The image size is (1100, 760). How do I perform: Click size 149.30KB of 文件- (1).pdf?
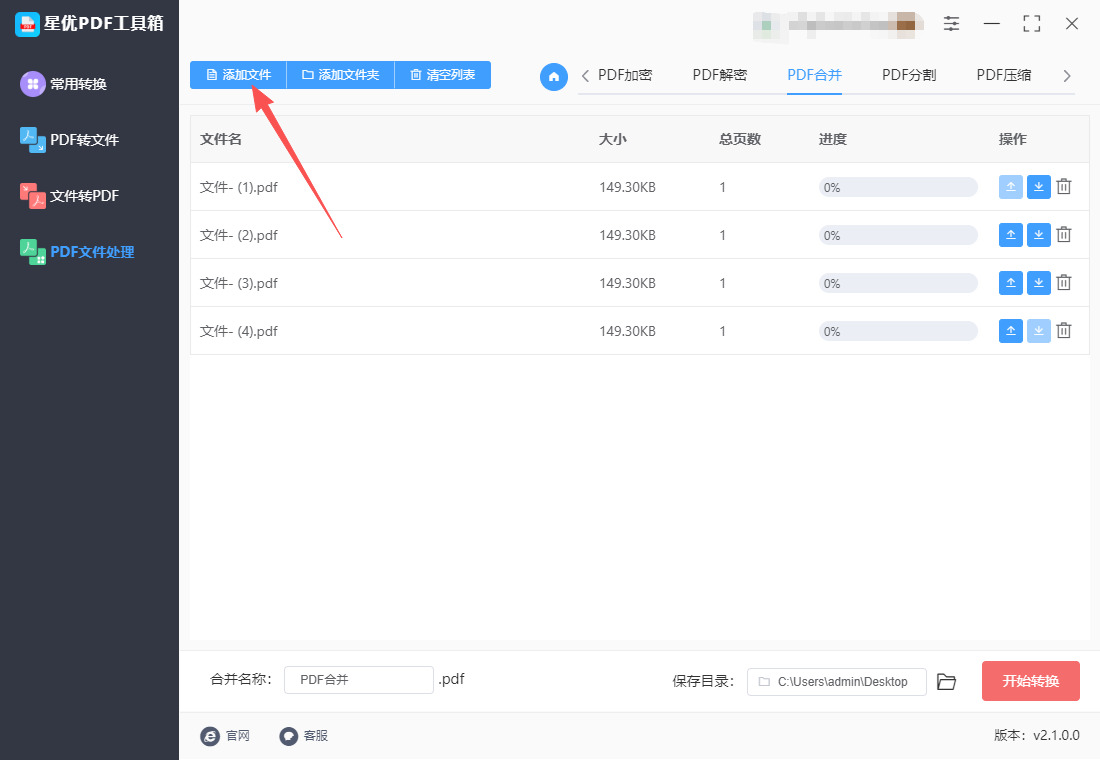point(627,187)
